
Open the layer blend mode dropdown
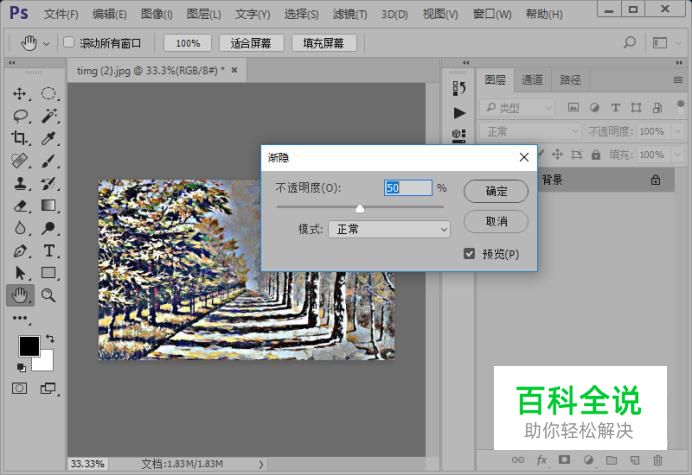530,132
